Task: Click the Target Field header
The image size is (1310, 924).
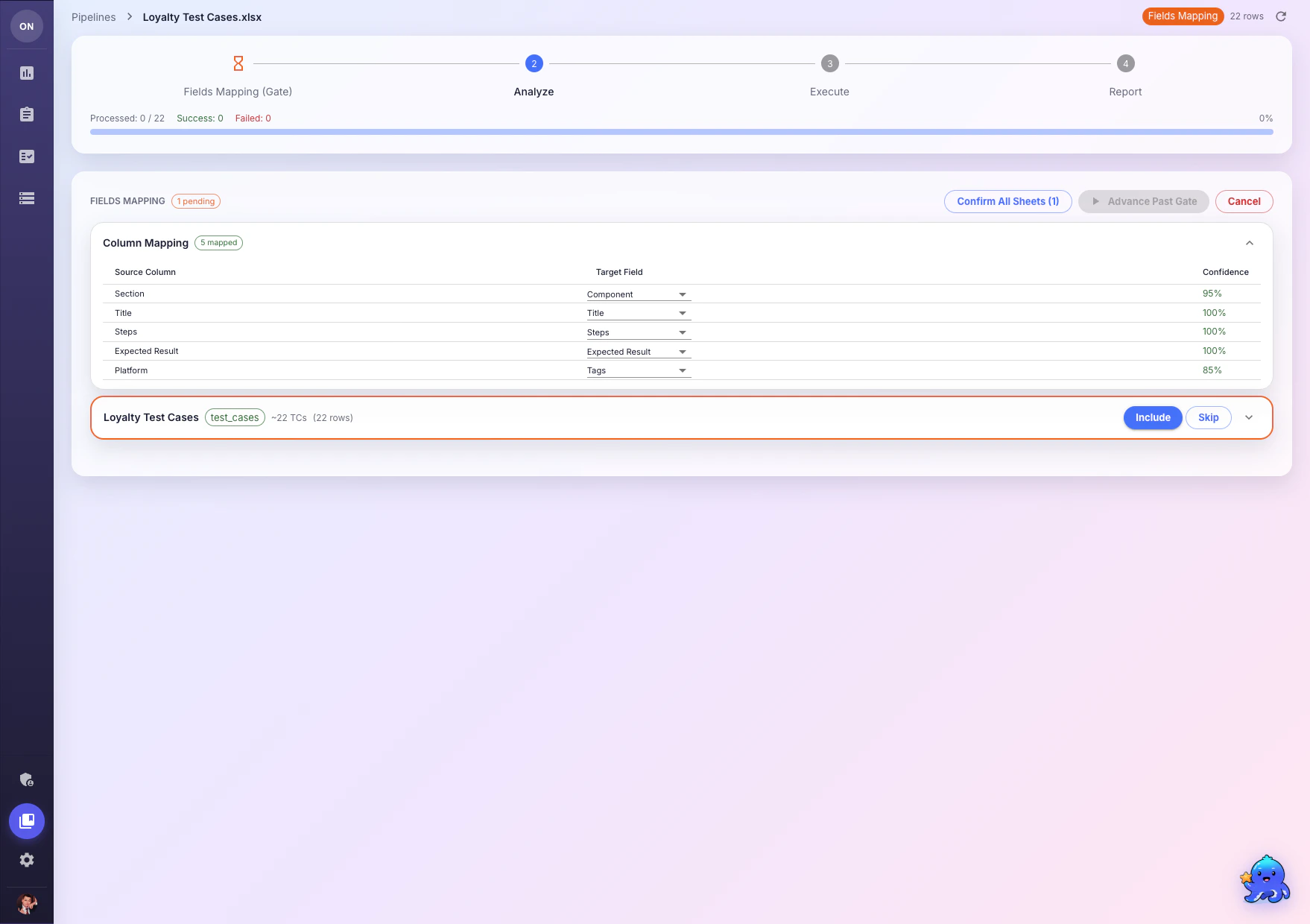Action: [619, 272]
